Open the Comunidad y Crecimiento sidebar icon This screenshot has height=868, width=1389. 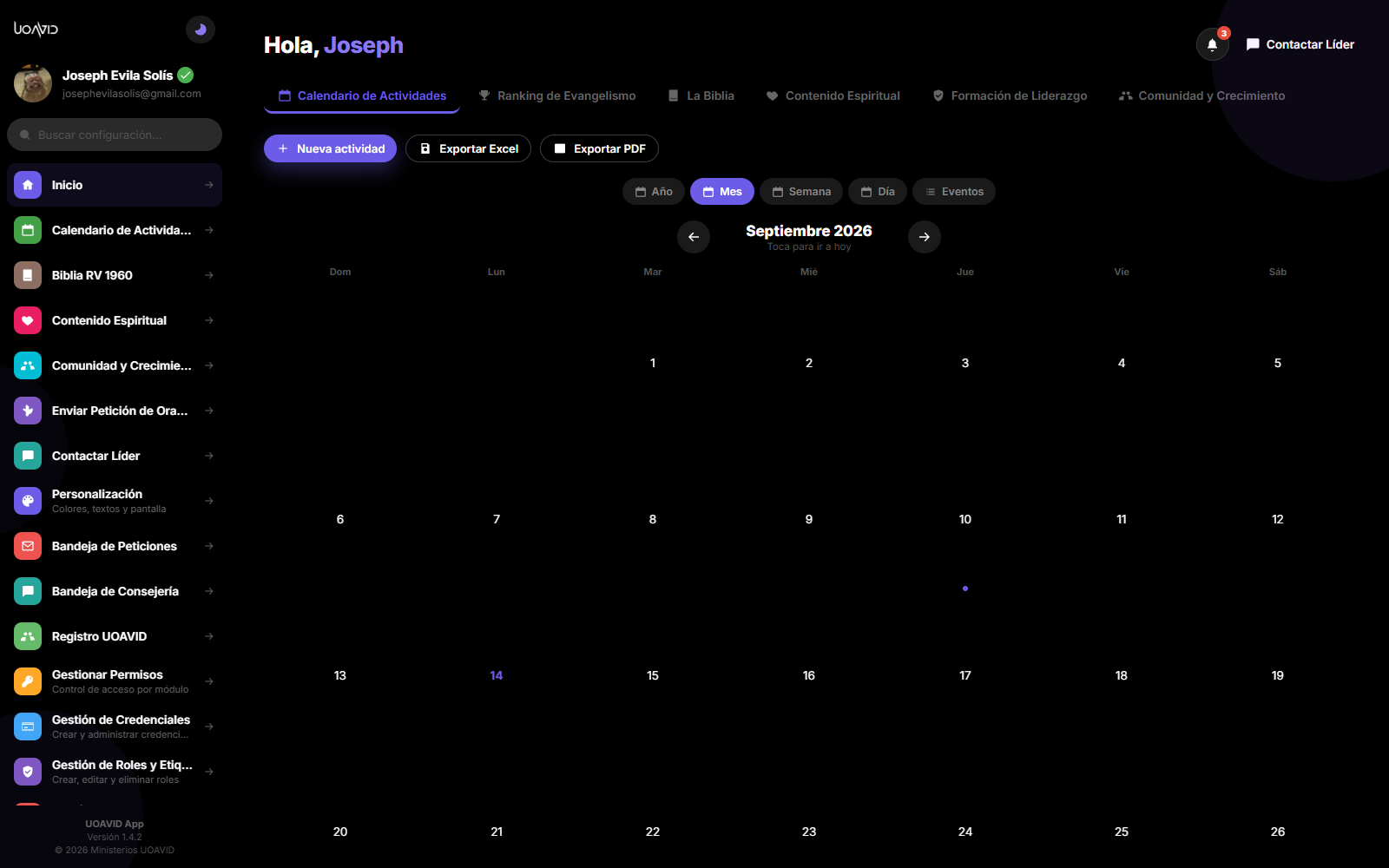(28, 365)
